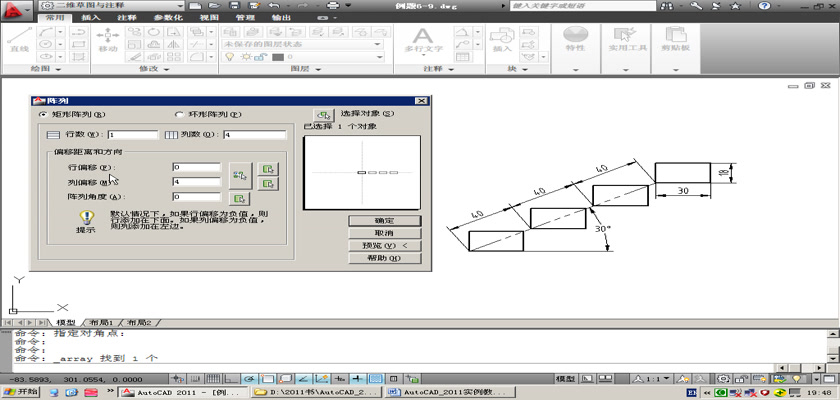Screen dimensions: 840x400
Task: Open the AutoCAD_2011实例教 taskbar window
Action: (450, 392)
